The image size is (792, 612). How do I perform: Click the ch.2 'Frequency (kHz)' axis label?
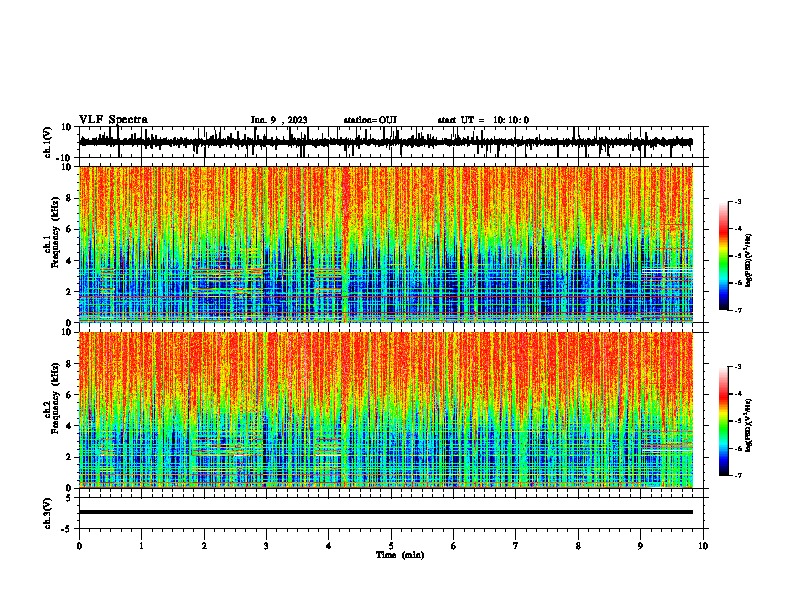click(55, 398)
